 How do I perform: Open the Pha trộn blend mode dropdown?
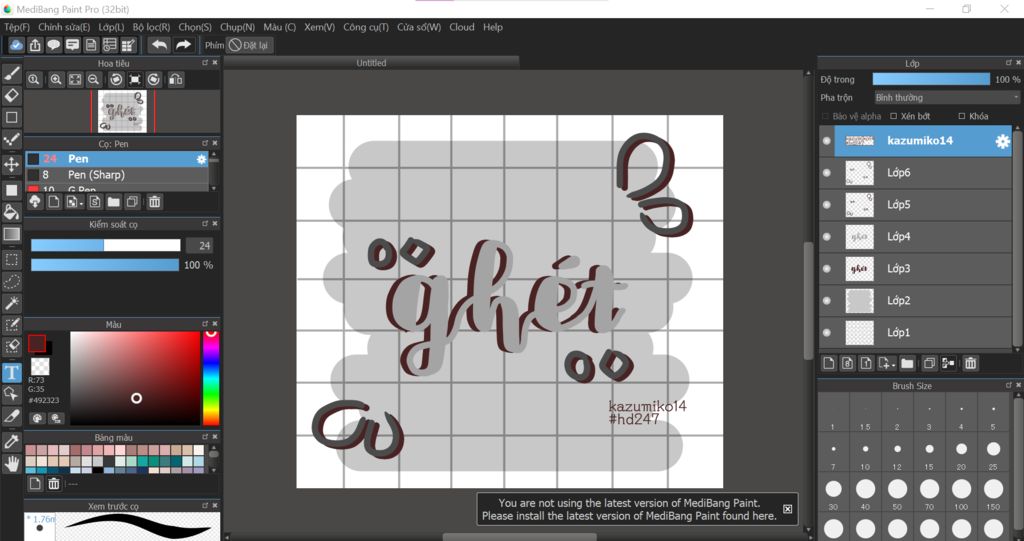(x=945, y=98)
